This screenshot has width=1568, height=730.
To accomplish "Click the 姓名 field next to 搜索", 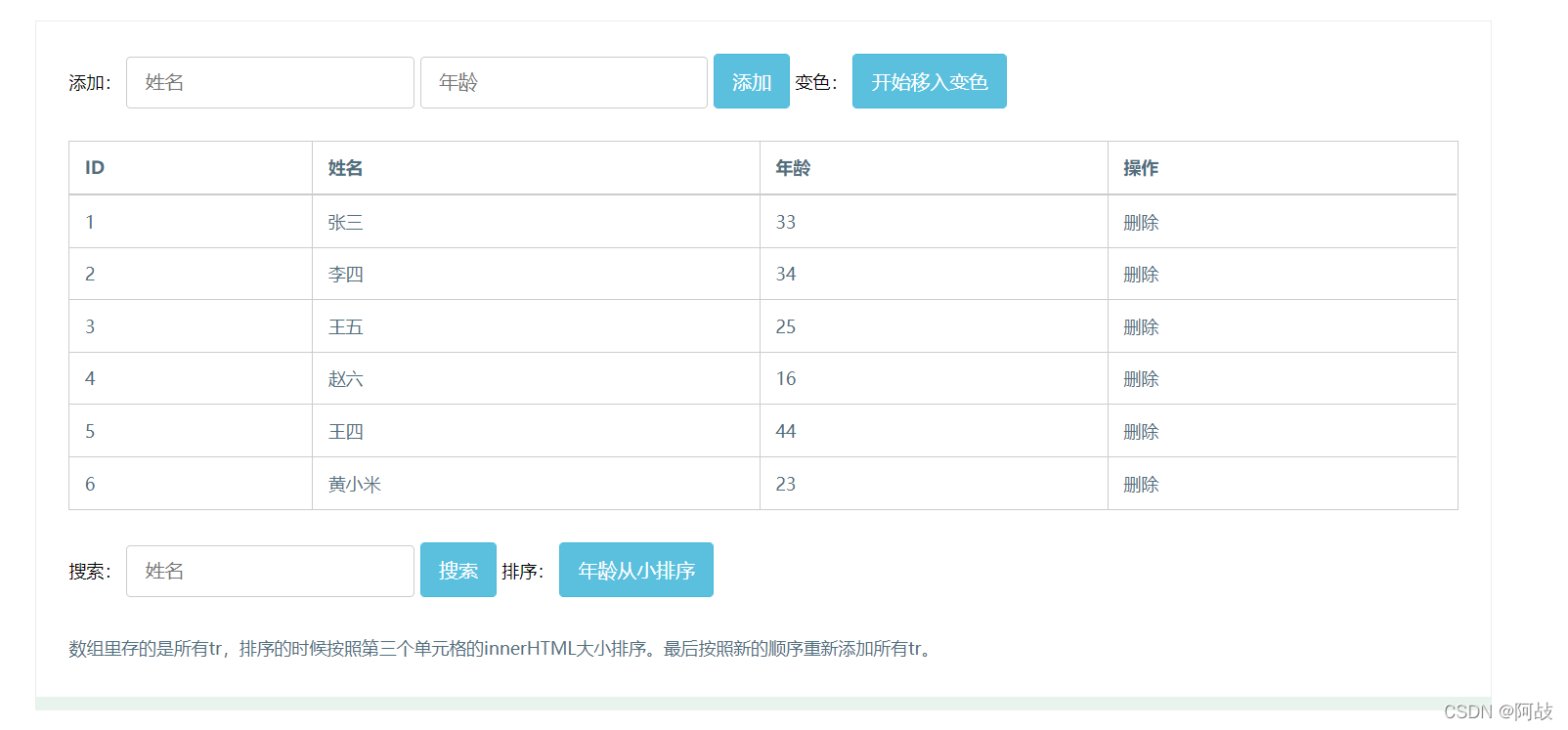I will click(x=270, y=571).
